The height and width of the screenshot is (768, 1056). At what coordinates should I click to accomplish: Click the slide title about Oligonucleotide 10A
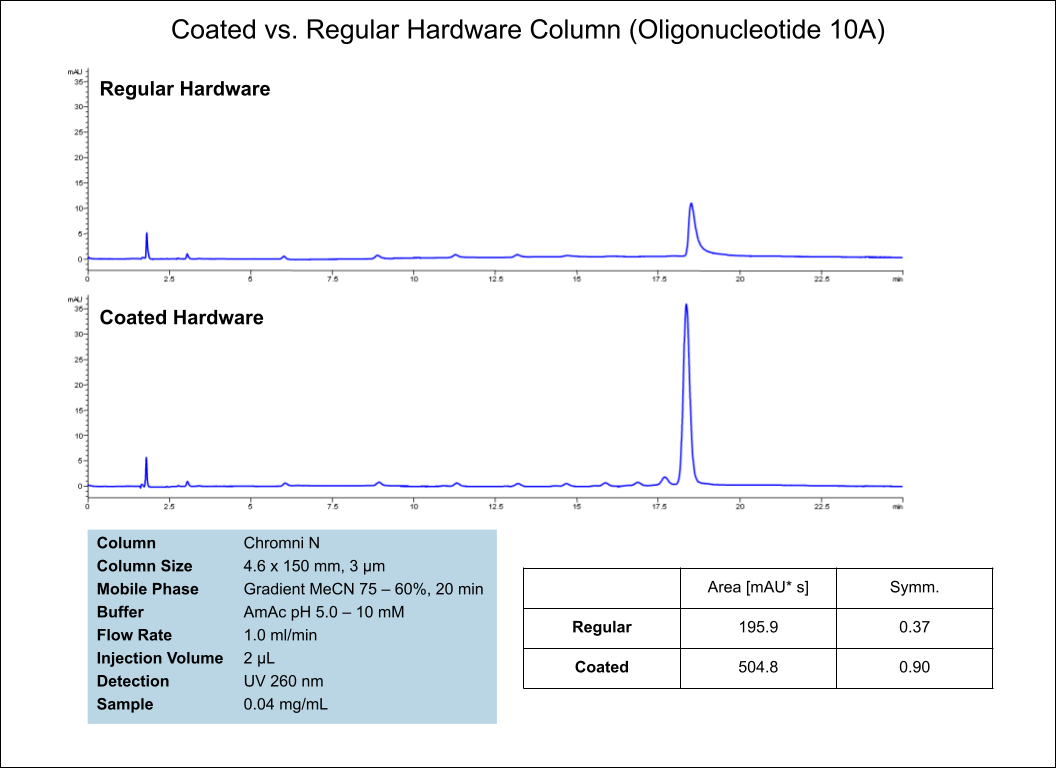(x=528, y=29)
